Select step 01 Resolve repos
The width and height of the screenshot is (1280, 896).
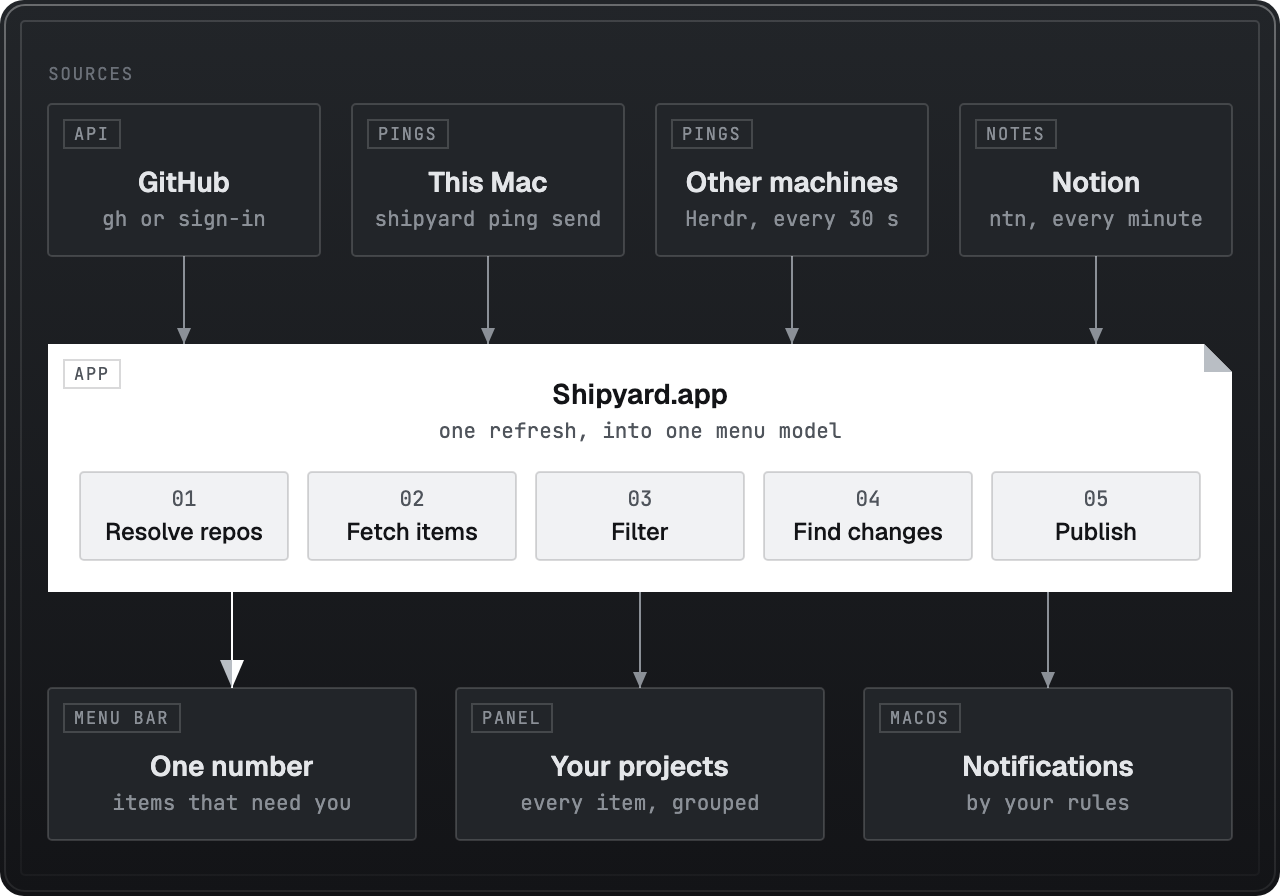point(184,516)
